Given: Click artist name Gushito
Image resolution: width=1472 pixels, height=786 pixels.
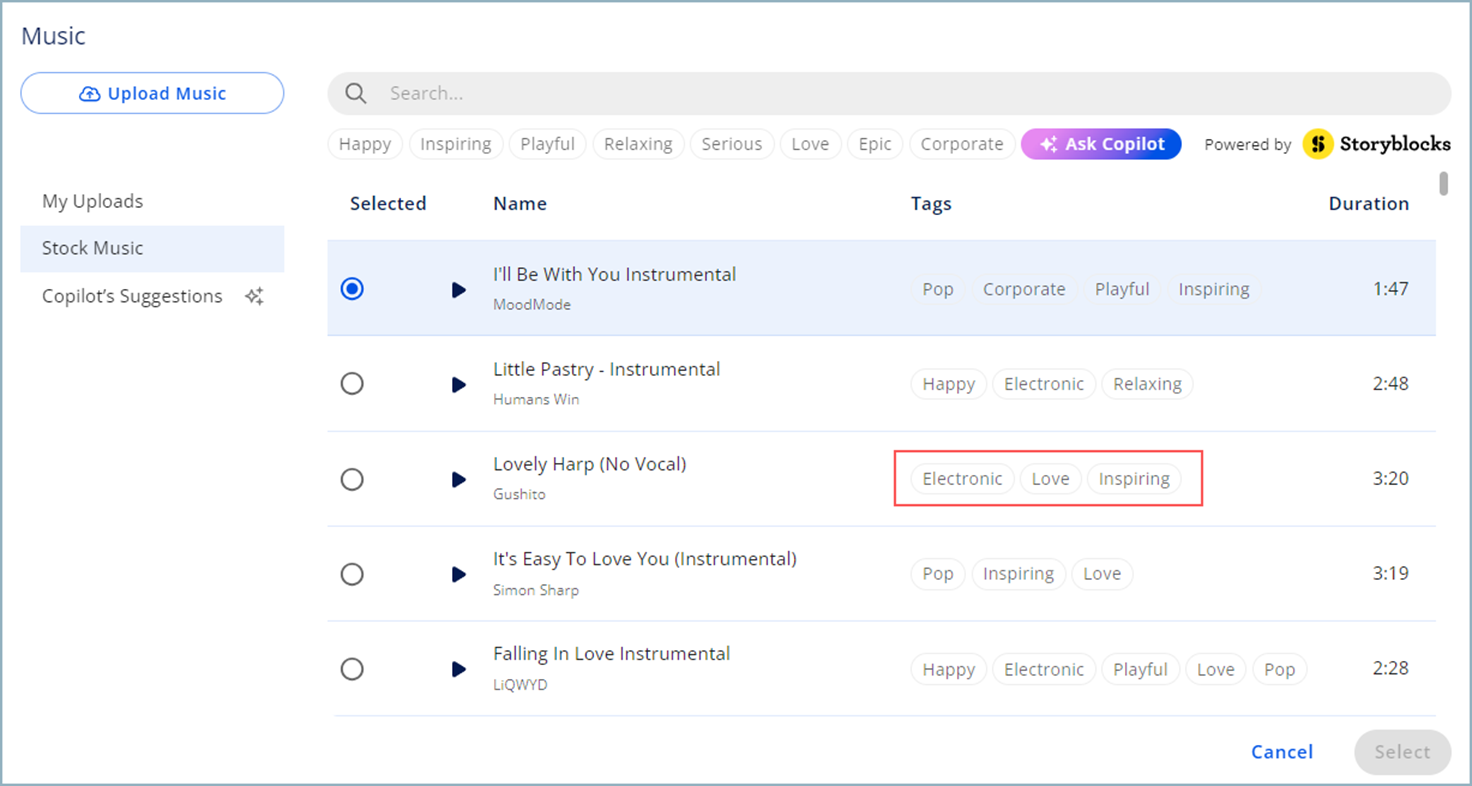Looking at the screenshot, I should coord(519,495).
